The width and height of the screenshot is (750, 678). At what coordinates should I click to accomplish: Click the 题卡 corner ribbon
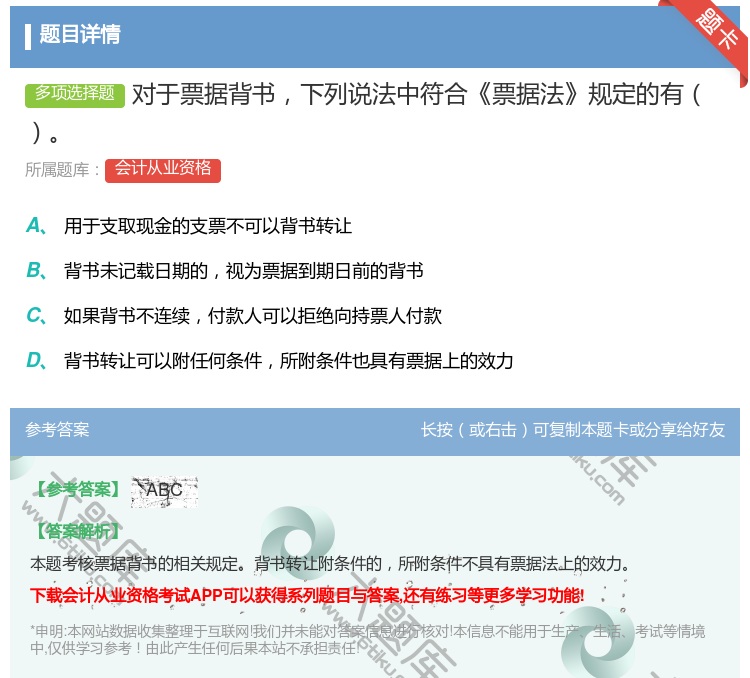coord(713,36)
